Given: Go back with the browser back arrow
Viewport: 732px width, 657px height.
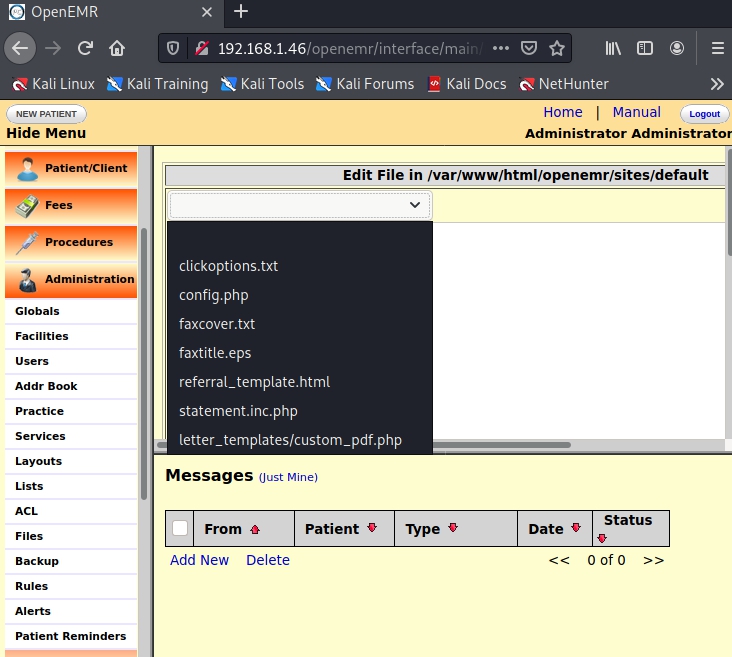Looking at the screenshot, I should coord(20,48).
